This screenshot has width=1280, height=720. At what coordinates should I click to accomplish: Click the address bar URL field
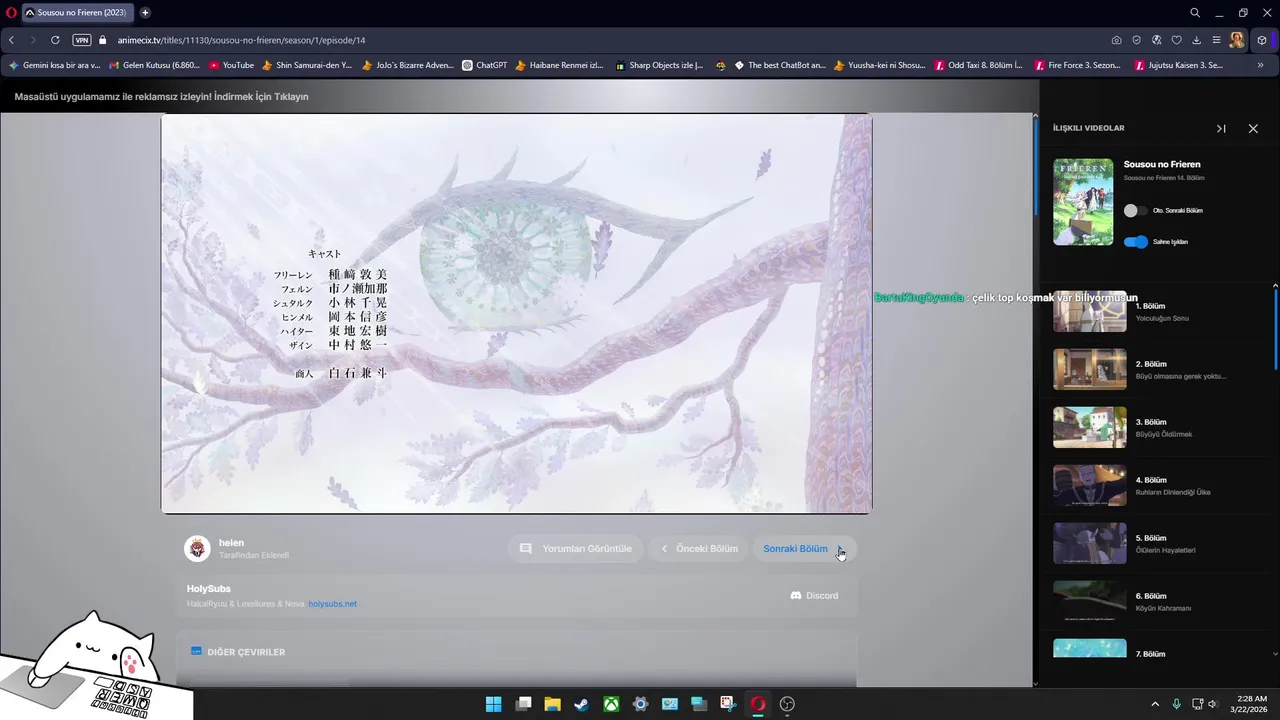(x=600, y=40)
